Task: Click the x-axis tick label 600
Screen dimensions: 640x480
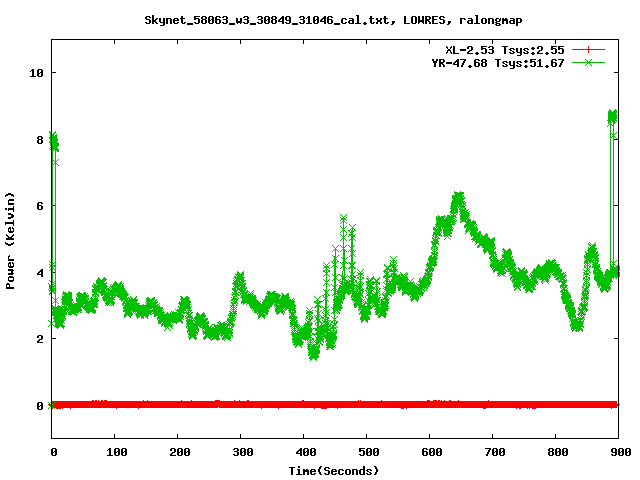Action: click(x=431, y=452)
